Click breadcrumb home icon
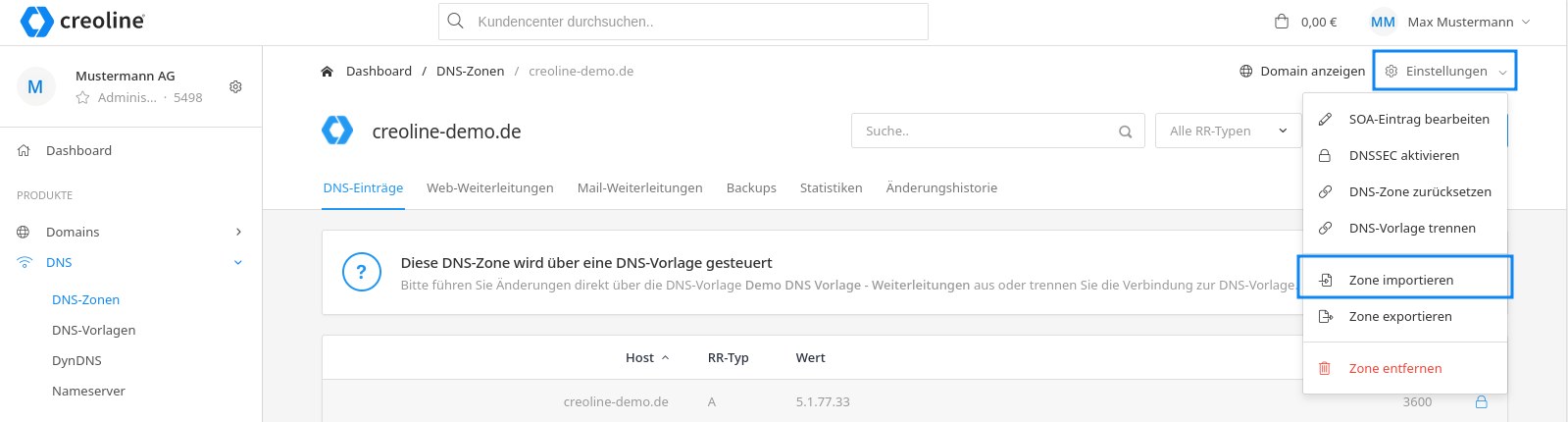 328,71
